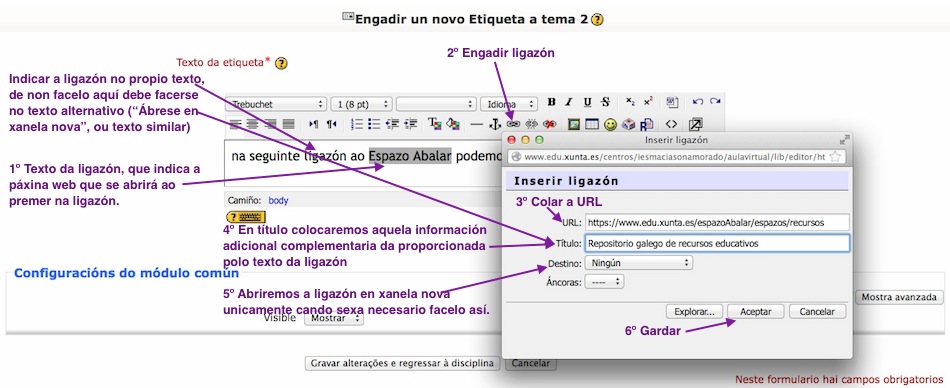This screenshot has height=388, width=950.
Task: Insert a numbered list
Action: (357, 124)
